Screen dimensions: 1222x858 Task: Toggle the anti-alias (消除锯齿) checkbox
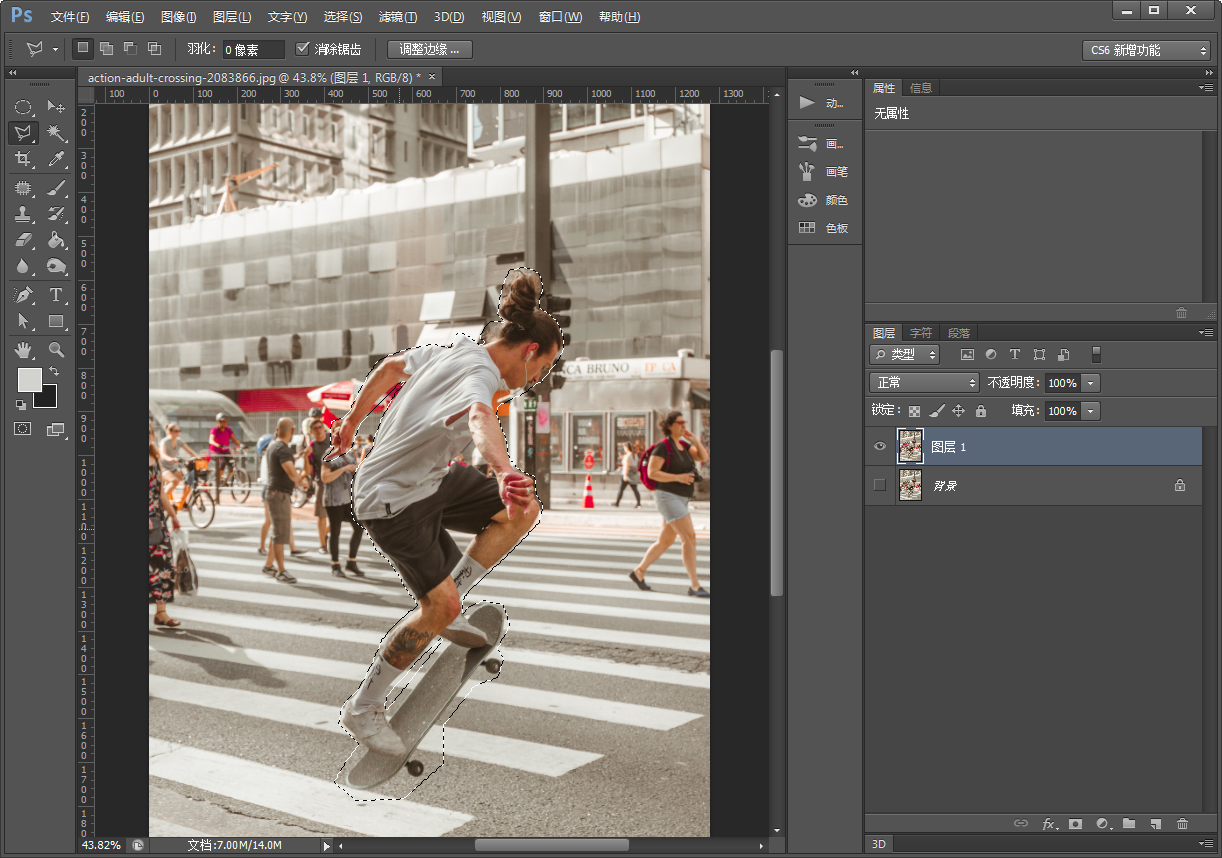point(303,49)
